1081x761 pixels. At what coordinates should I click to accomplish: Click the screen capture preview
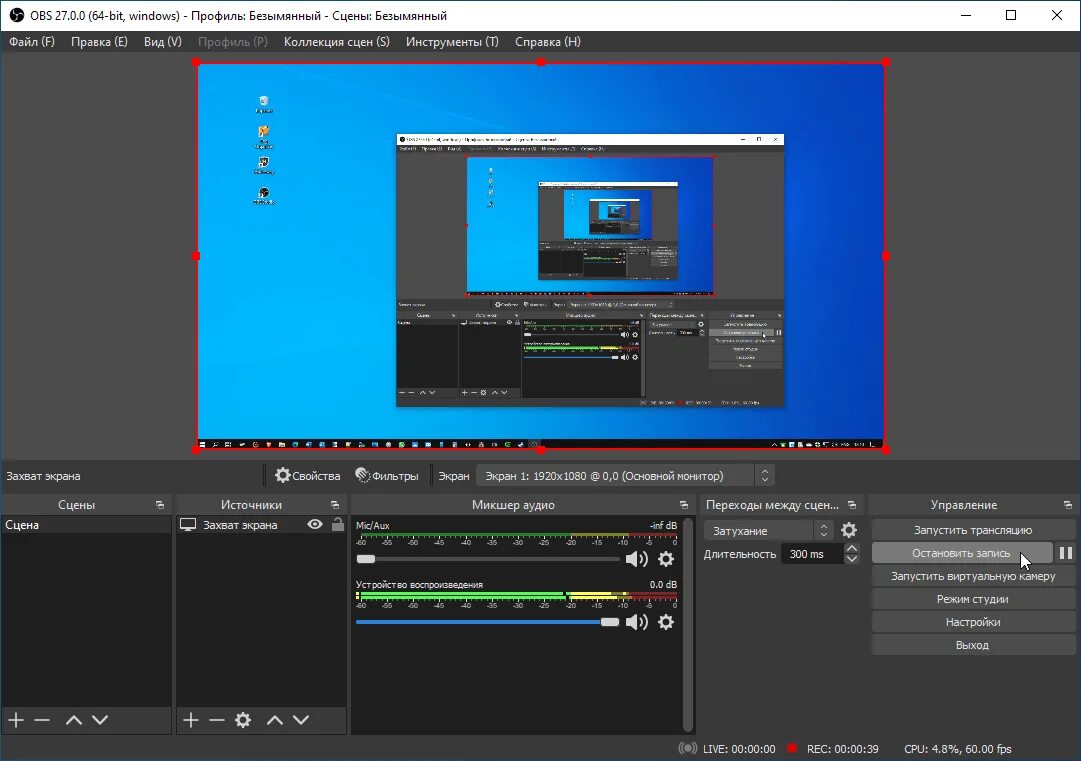[541, 256]
